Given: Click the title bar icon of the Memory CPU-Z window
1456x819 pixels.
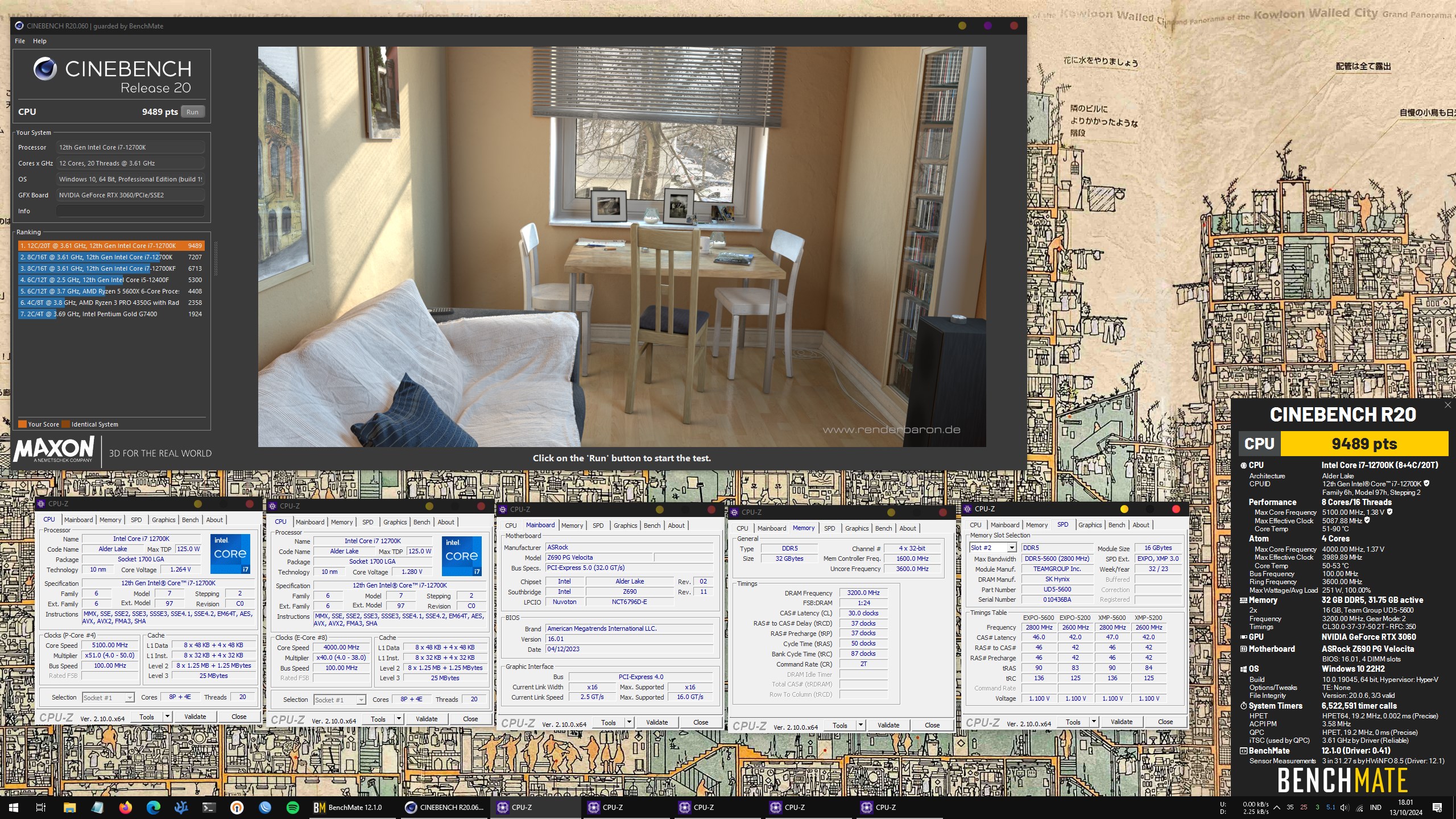Looking at the screenshot, I should point(734,512).
